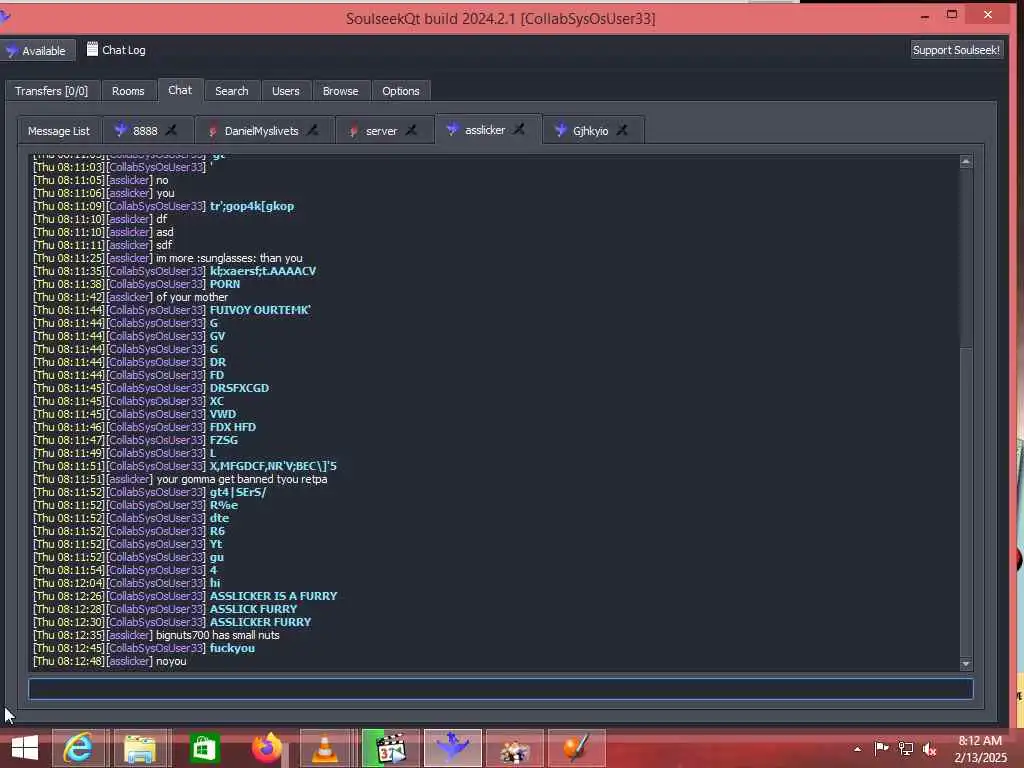Close the DanielMyslivets chat tab
The image size is (1024, 768).
(x=313, y=130)
